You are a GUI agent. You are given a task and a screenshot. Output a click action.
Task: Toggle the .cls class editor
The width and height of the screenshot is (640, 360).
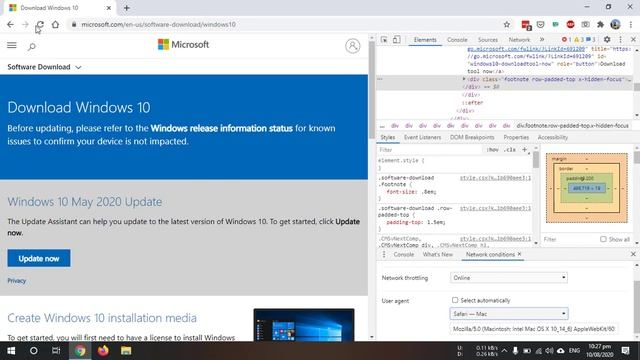click(x=510, y=150)
